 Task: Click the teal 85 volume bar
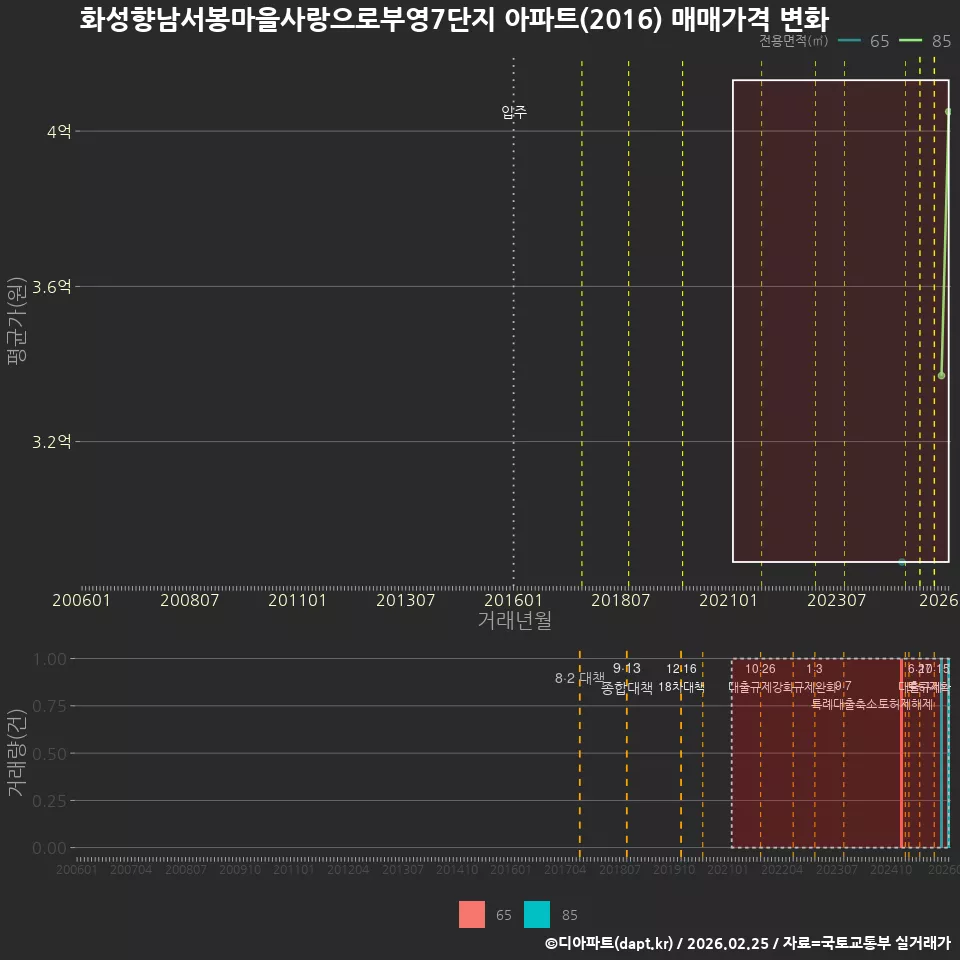[x=942, y=753]
